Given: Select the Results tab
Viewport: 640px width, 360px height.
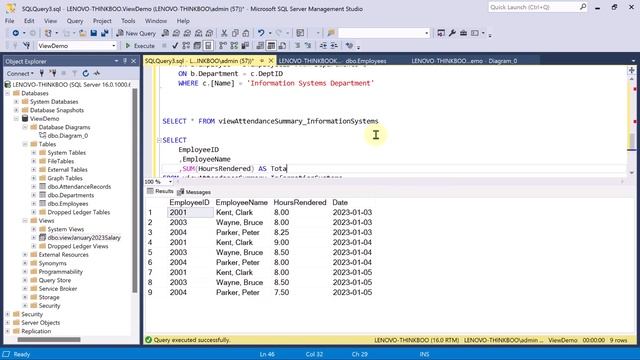Looking at the screenshot, I should click(x=160, y=191).
